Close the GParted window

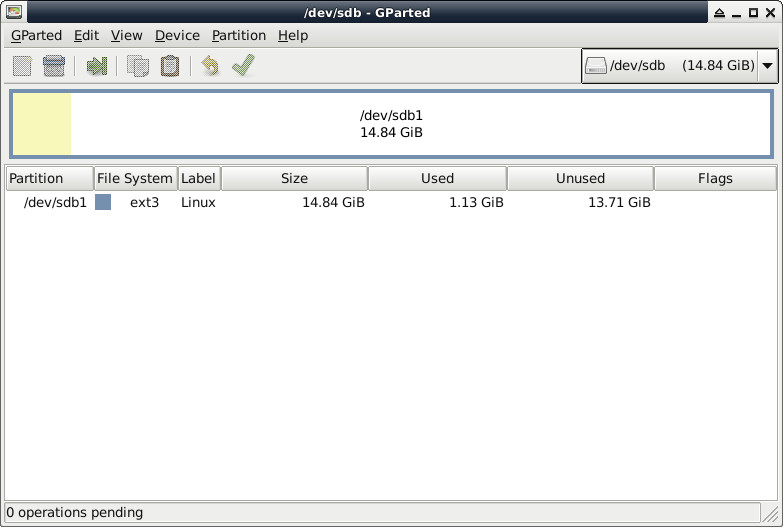pos(771,12)
